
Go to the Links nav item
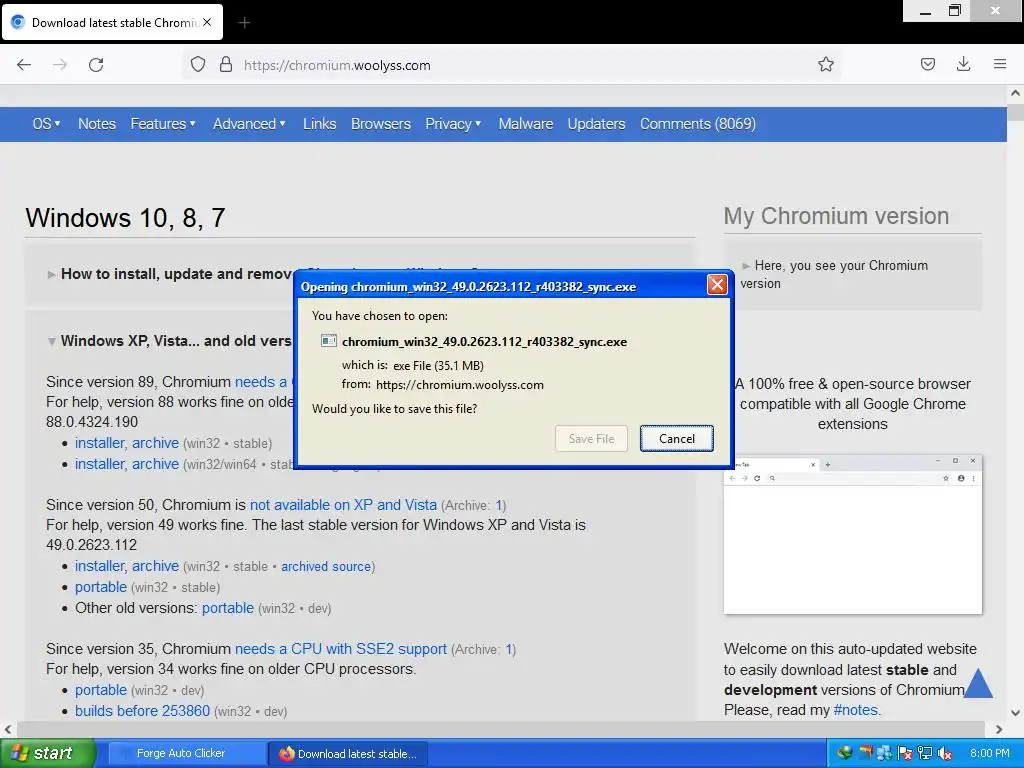tap(319, 124)
